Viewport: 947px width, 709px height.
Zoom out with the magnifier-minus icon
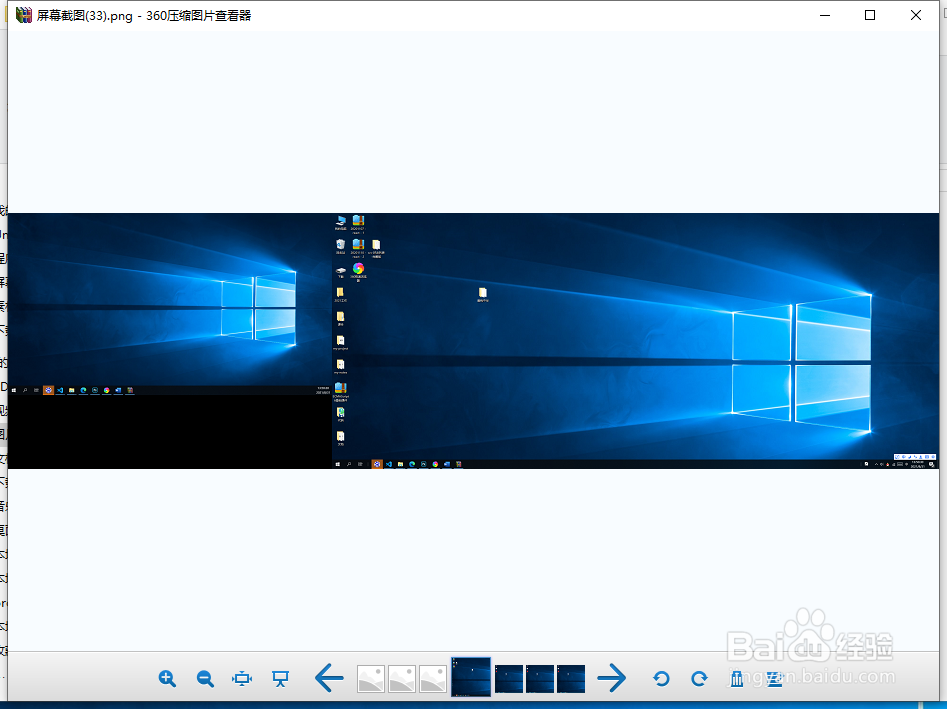point(205,678)
